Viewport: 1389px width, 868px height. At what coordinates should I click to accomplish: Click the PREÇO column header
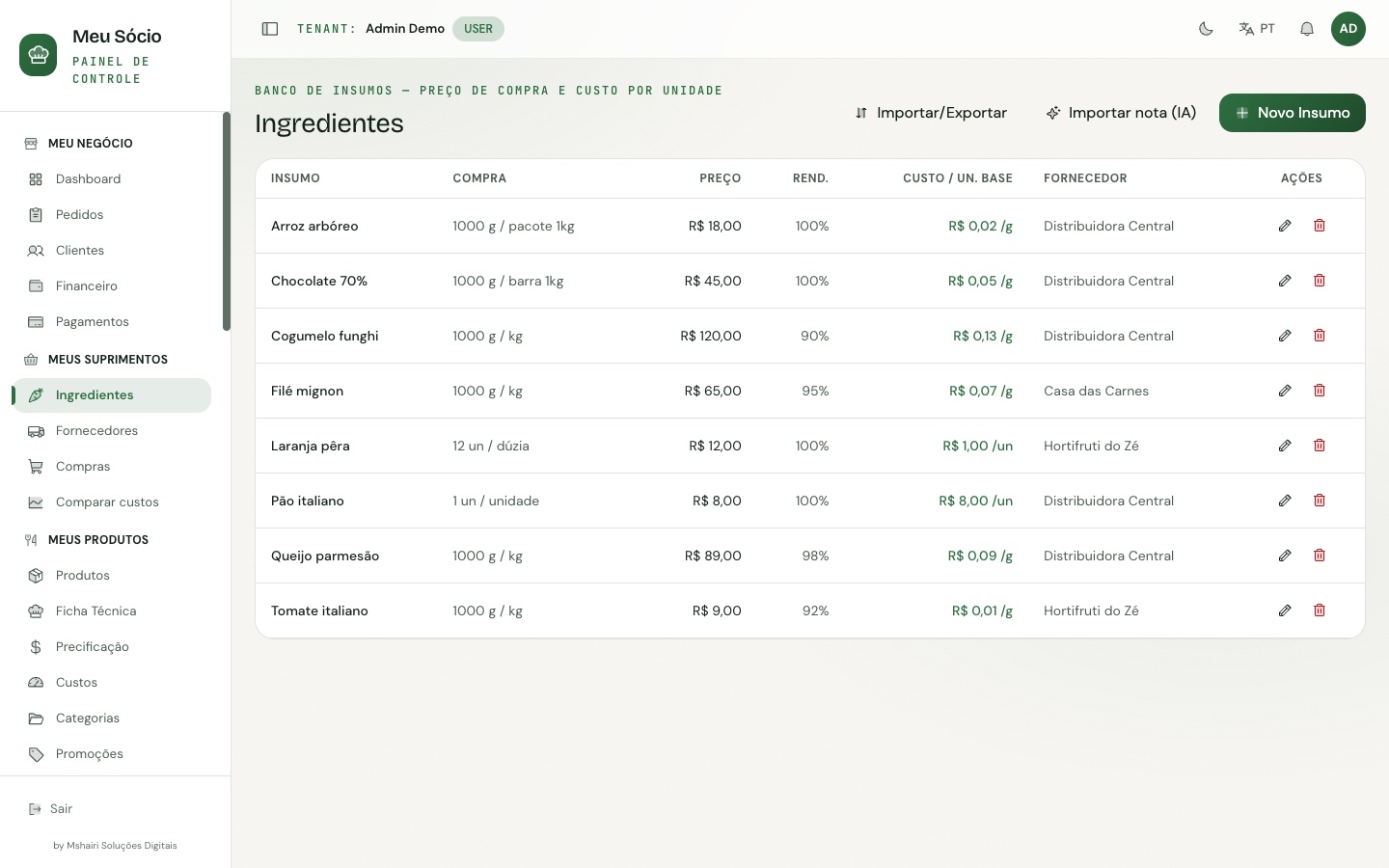pyautogui.click(x=721, y=178)
